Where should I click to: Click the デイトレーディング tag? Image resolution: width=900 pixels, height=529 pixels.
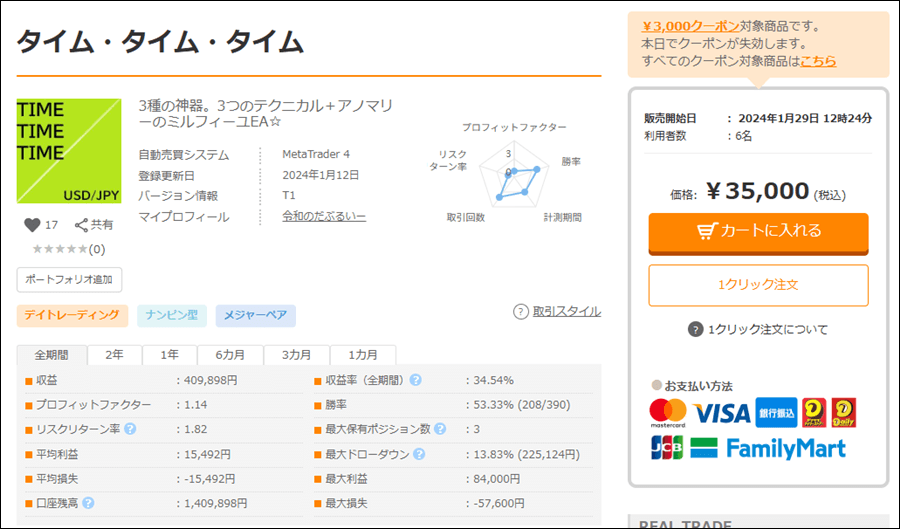point(72,316)
